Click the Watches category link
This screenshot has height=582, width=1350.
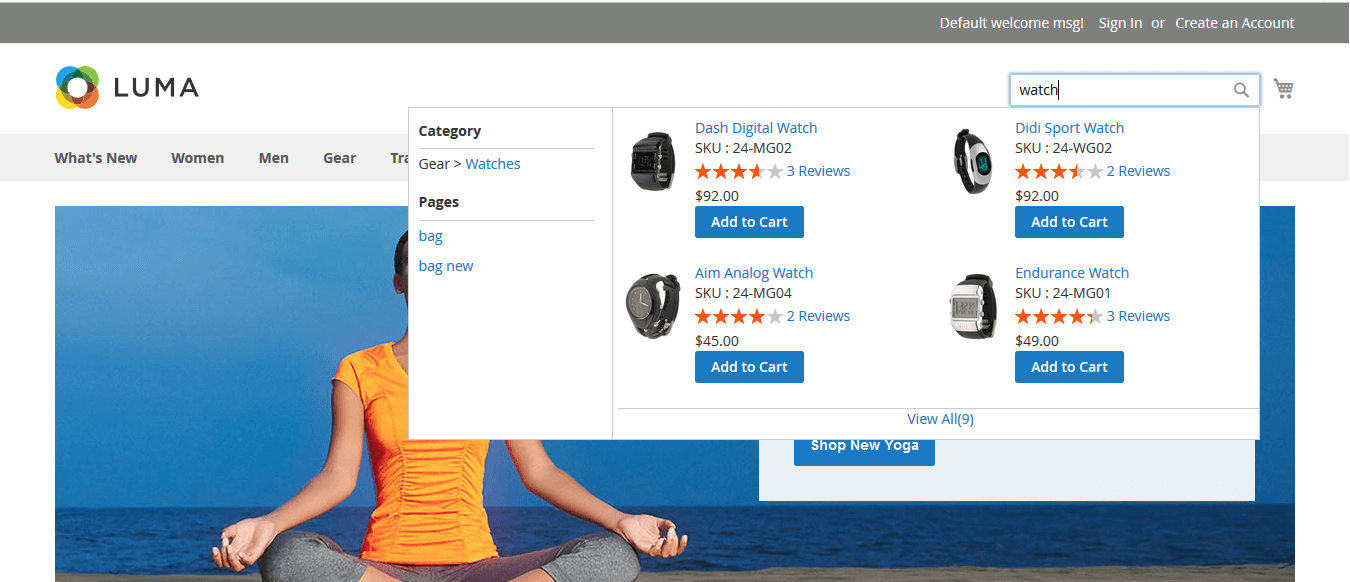click(x=493, y=164)
